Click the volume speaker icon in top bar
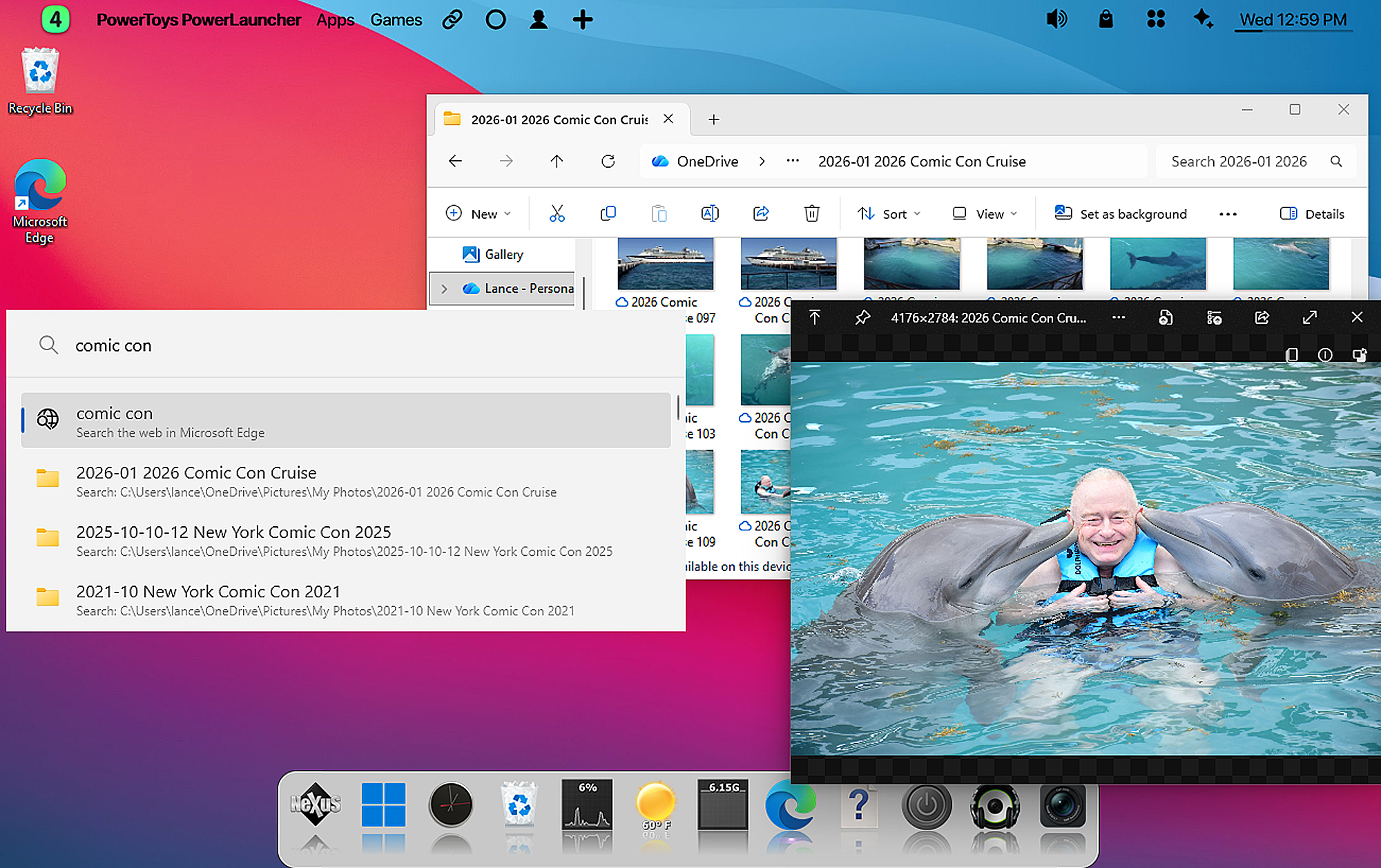Screen dimensions: 1381x868 pos(1056,19)
